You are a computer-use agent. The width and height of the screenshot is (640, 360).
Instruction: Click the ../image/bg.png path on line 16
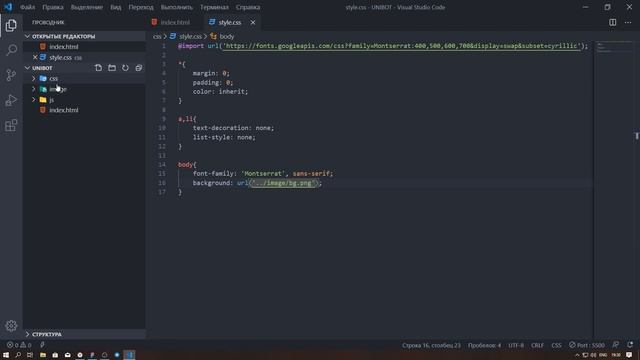click(x=284, y=183)
